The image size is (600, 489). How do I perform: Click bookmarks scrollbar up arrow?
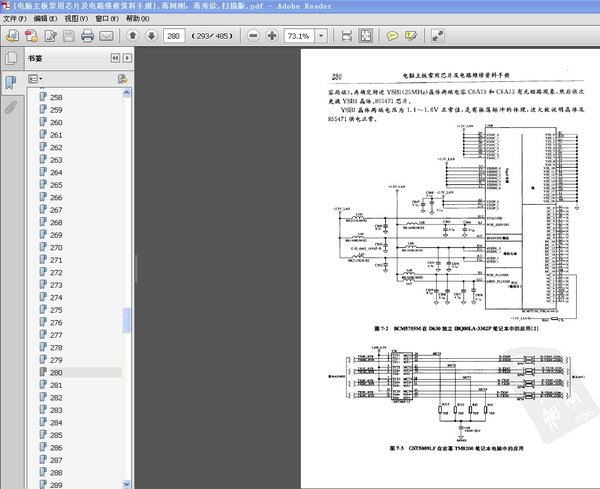point(127,93)
